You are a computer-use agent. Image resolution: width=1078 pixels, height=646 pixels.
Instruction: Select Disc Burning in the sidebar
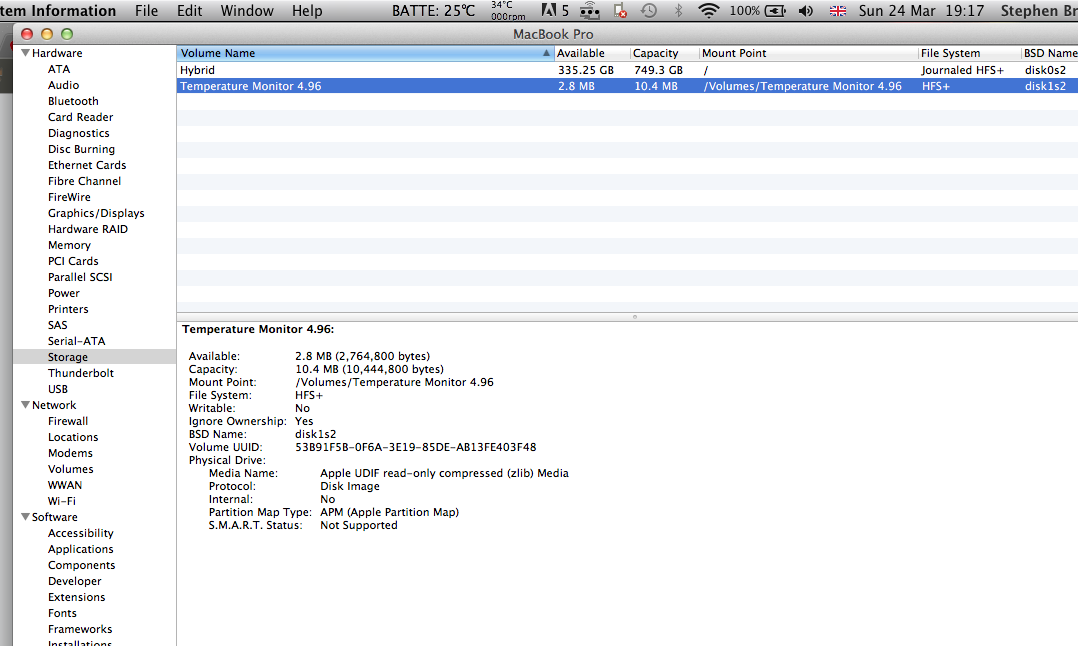point(81,149)
